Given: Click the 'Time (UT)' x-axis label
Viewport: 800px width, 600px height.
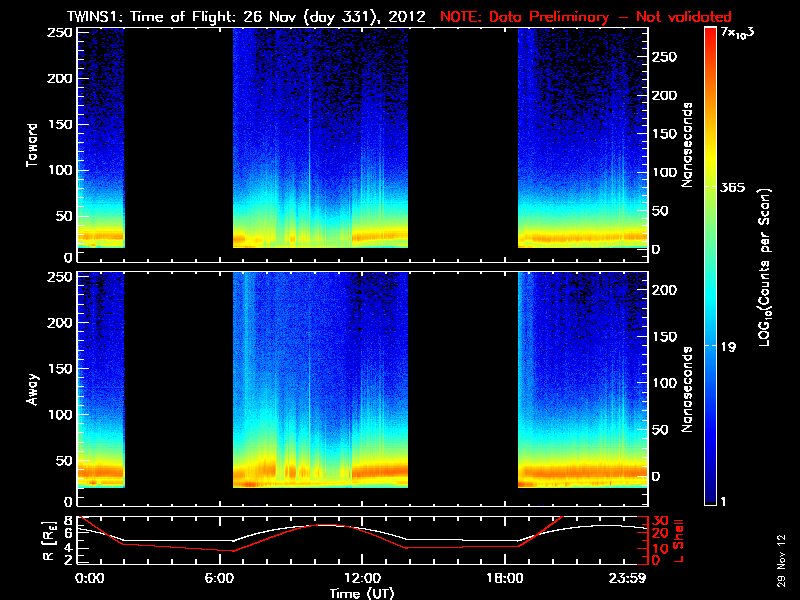Looking at the screenshot, I should (x=363, y=593).
